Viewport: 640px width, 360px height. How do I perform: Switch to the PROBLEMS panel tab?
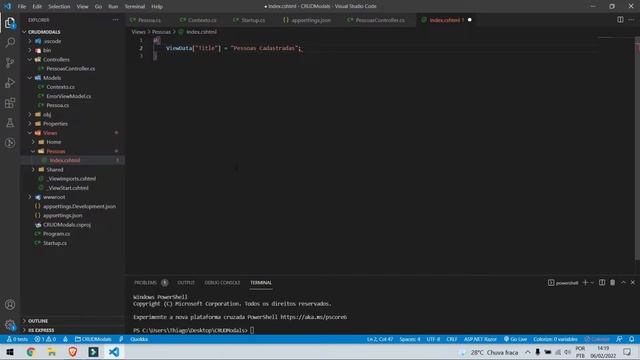(150, 282)
